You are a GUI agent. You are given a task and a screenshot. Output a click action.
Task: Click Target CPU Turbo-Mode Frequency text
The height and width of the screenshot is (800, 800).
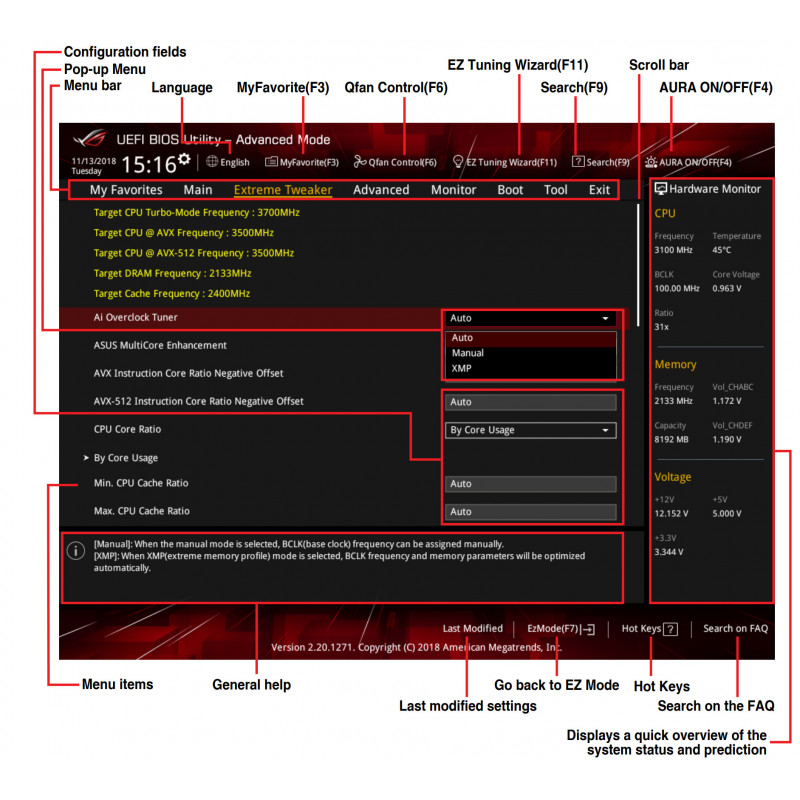click(x=196, y=213)
